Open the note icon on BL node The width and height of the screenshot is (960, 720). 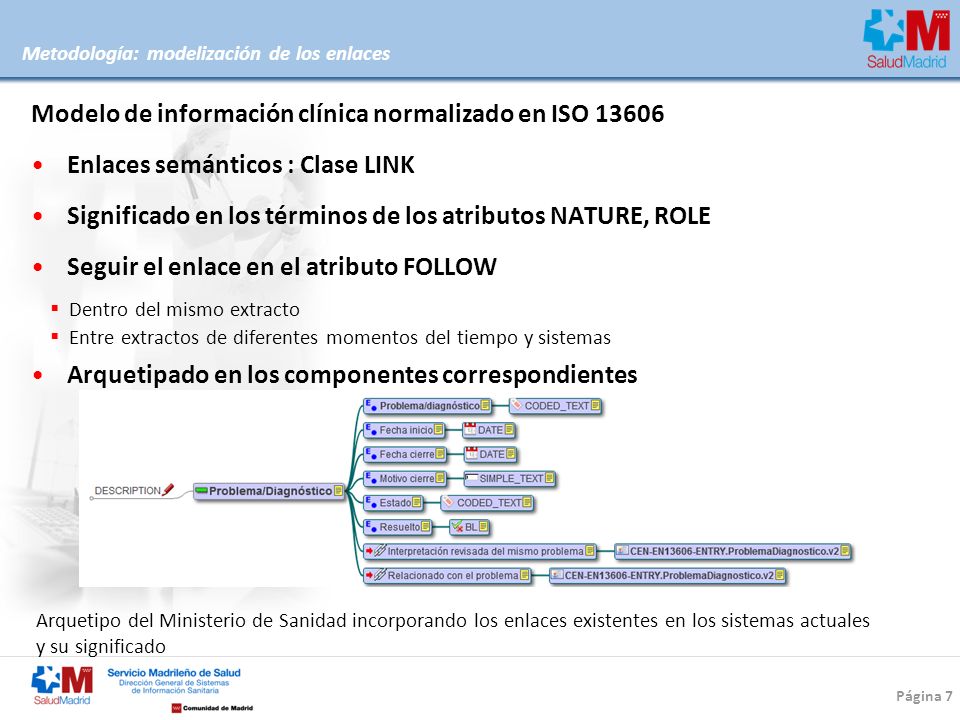coord(484,527)
